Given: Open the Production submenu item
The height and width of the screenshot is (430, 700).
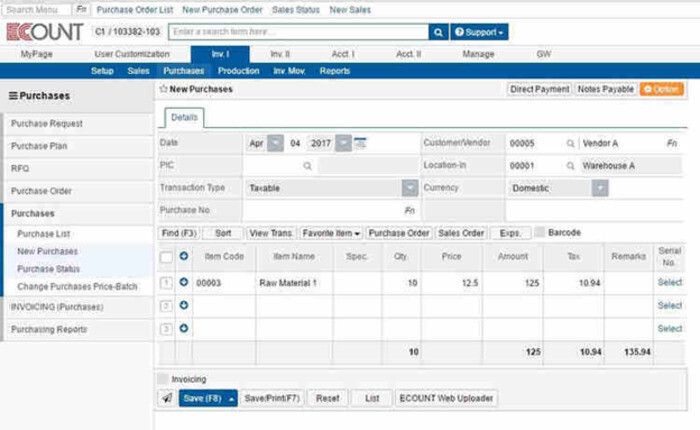Looking at the screenshot, I should pyautogui.click(x=238, y=71).
